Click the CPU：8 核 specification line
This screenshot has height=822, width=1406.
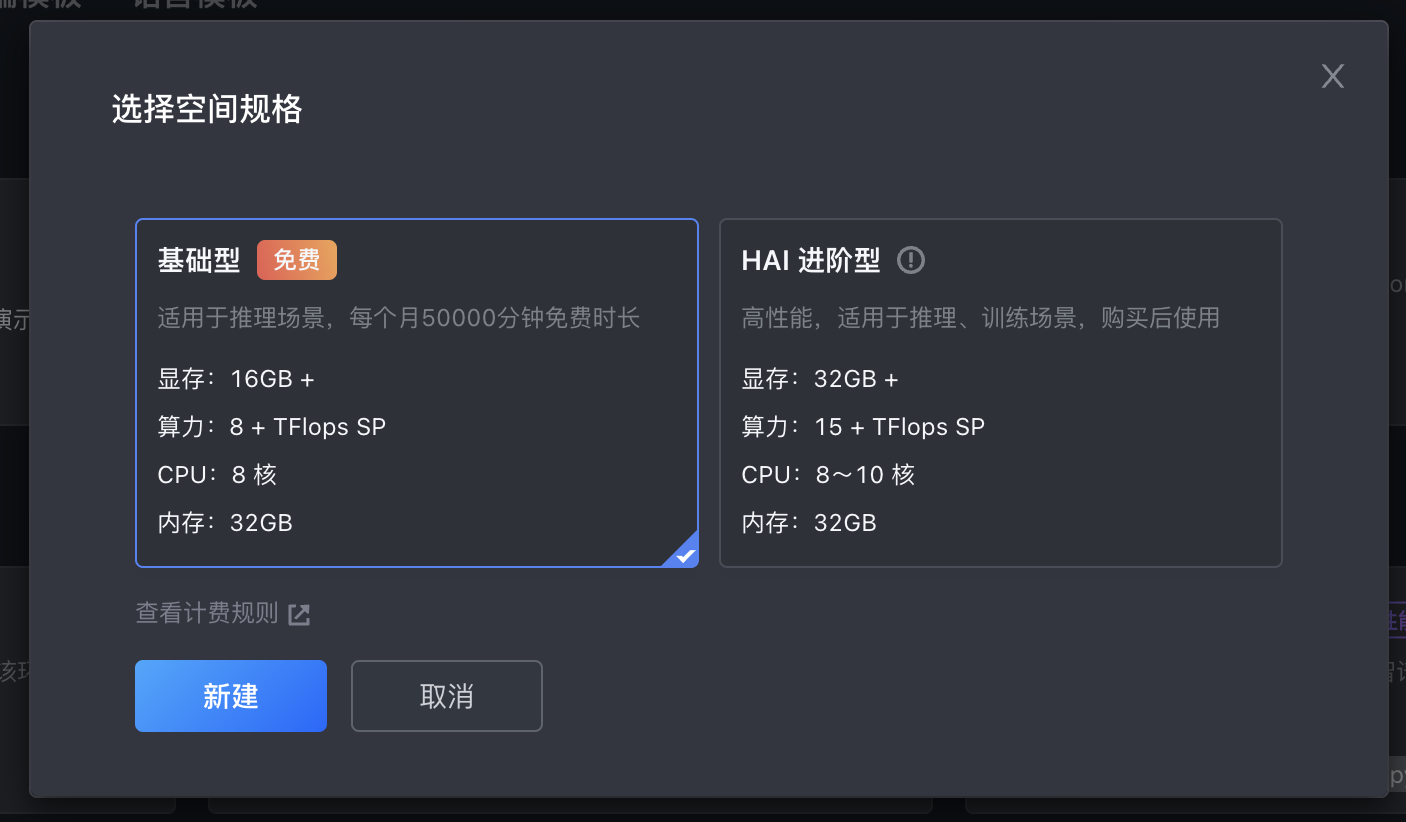pyautogui.click(x=217, y=475)
